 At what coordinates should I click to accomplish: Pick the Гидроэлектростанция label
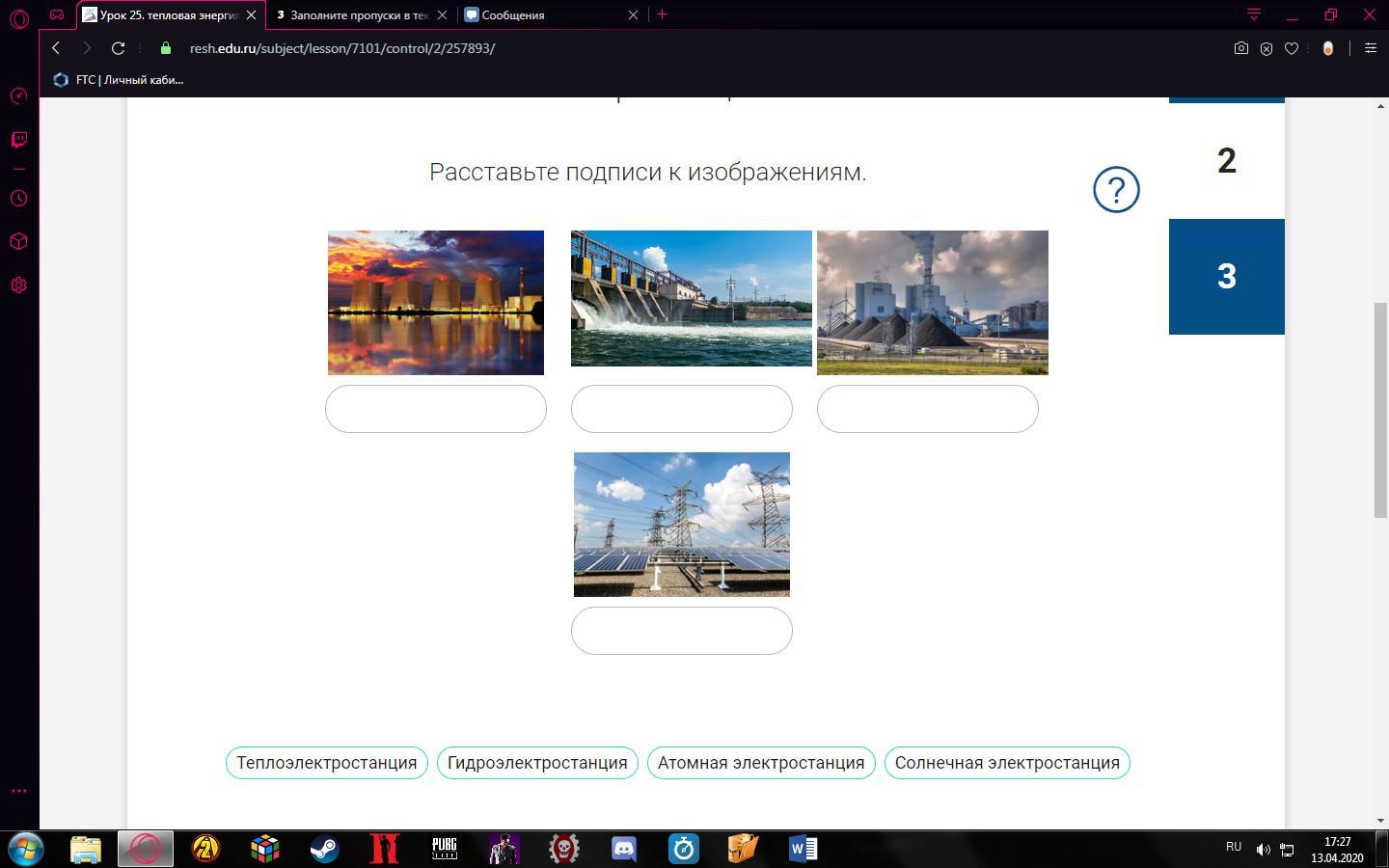coord(537,763)
